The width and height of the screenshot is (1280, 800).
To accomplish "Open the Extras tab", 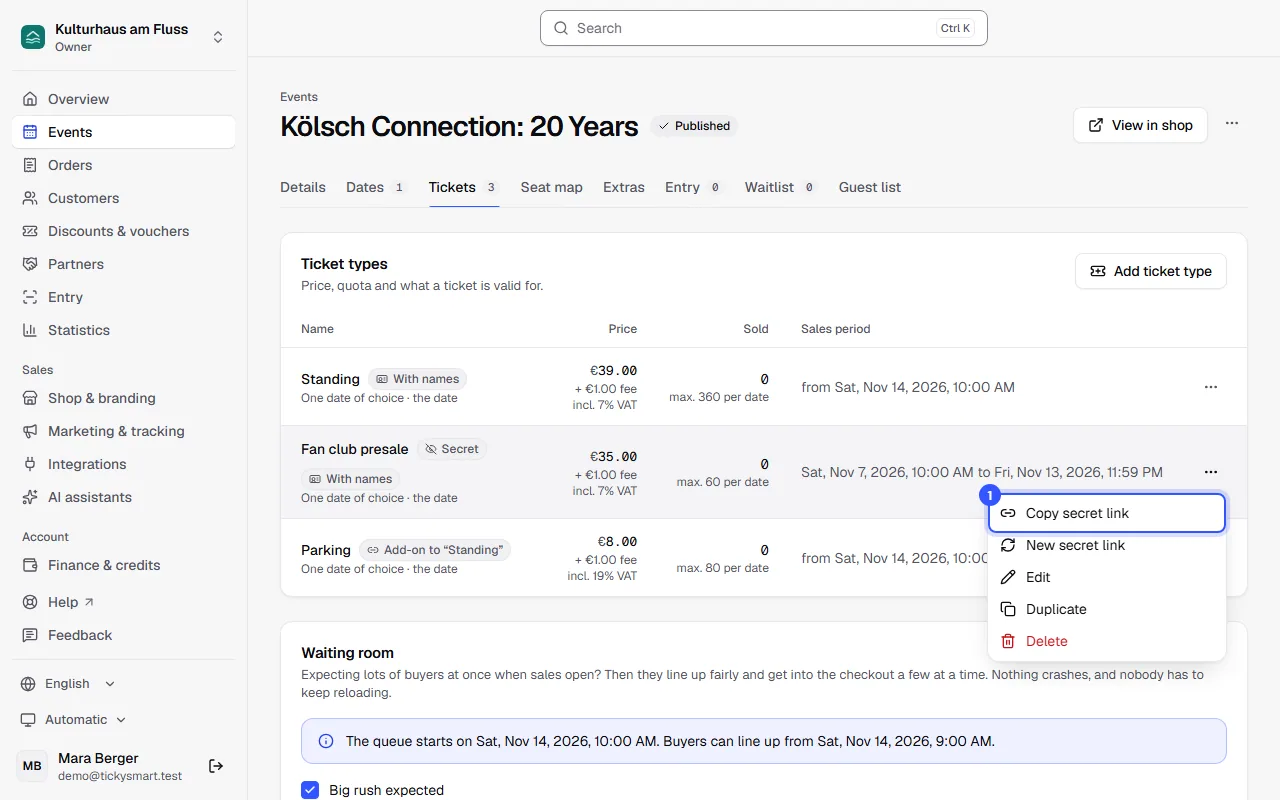I will [x=624, y=187].
